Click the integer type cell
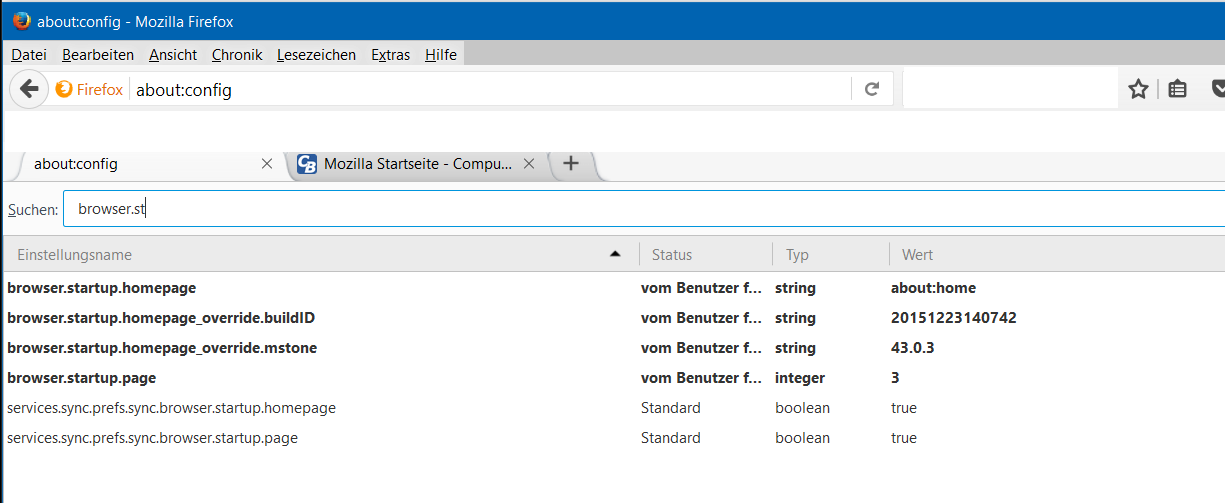1225x503 pixels. (x=800, y=378)
